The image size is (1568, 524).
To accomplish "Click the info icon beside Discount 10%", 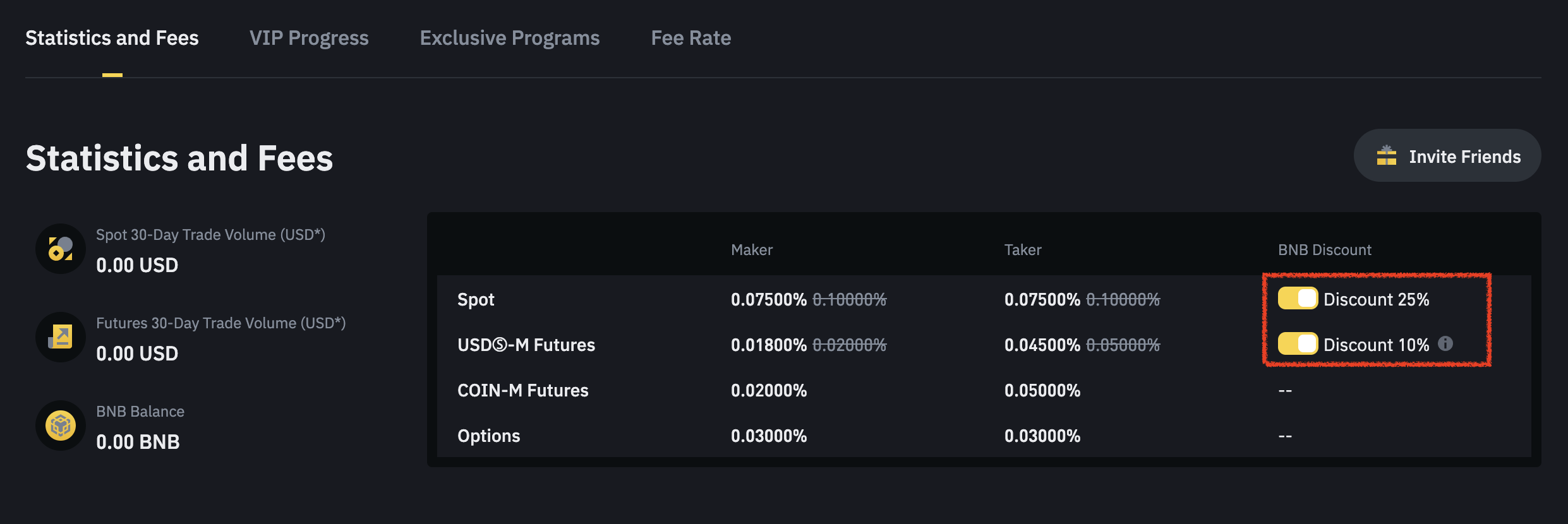I will click(1445, 343).
